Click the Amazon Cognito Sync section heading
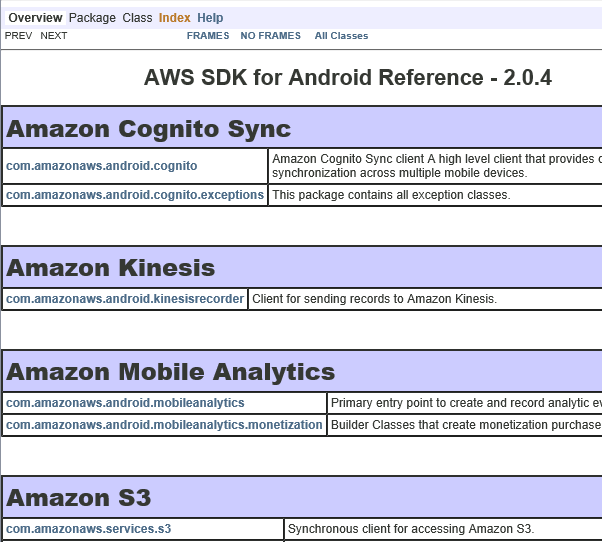 tap(149, 129)
